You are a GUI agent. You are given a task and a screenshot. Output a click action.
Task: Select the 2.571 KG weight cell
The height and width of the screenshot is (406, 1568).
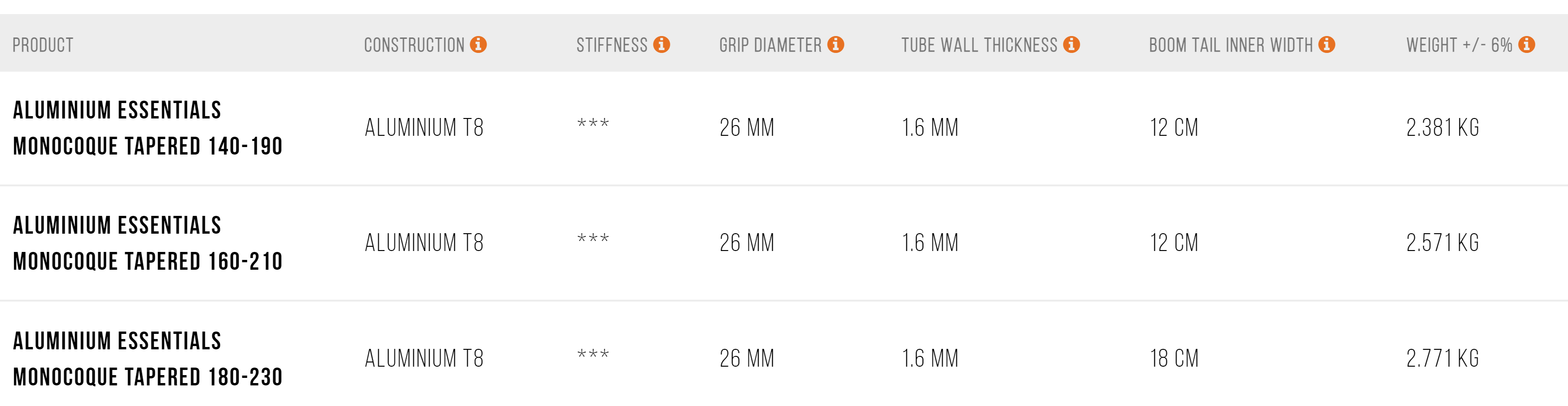(x=1443, y=243)
